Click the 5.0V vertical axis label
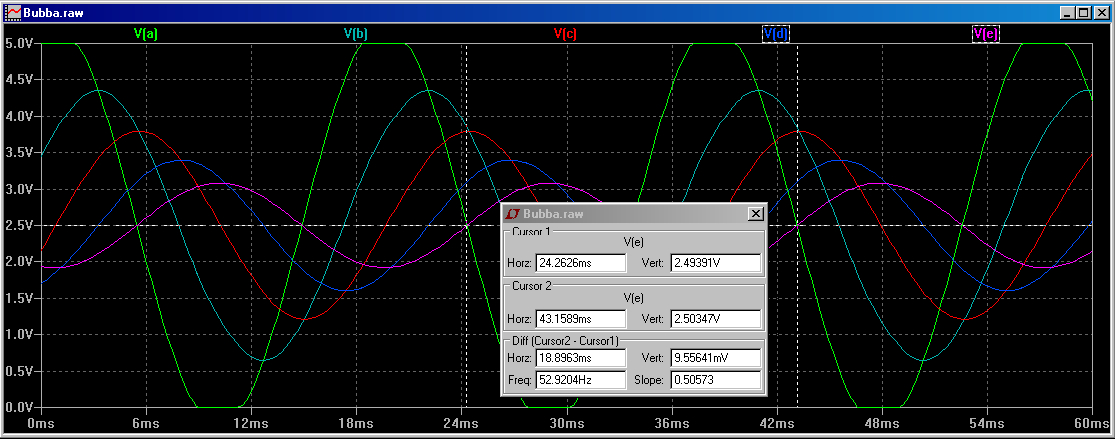Image resolution: width=1115 pixels, height=439 pixels. click(20, 43)
